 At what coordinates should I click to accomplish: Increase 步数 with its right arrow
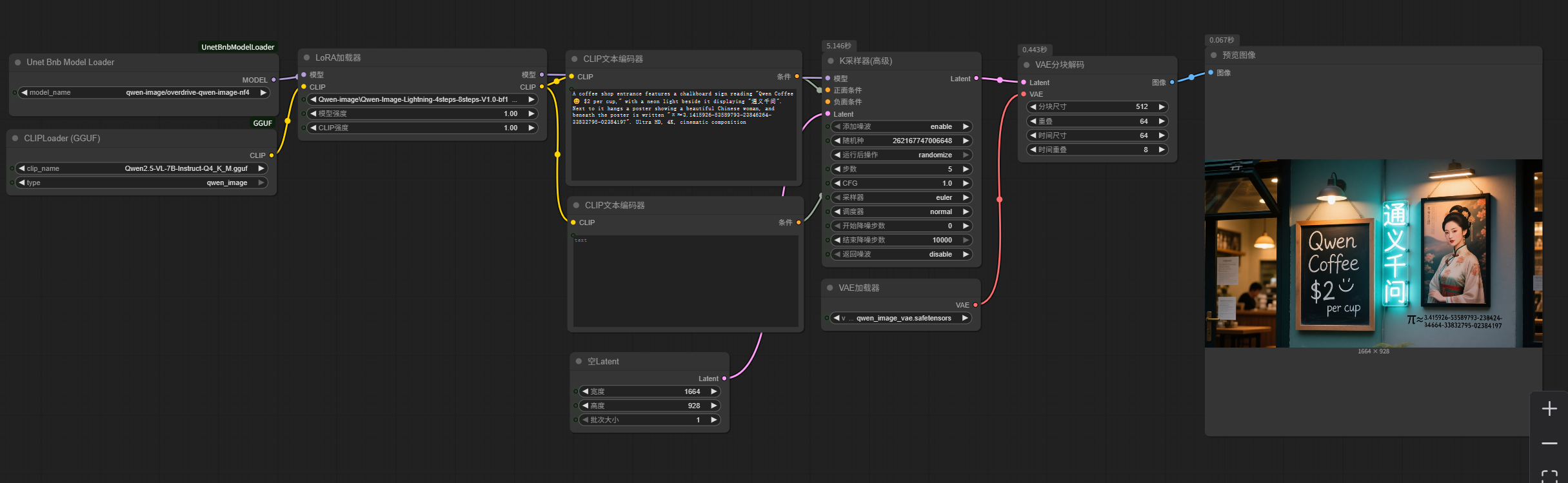tap(966, 169)
